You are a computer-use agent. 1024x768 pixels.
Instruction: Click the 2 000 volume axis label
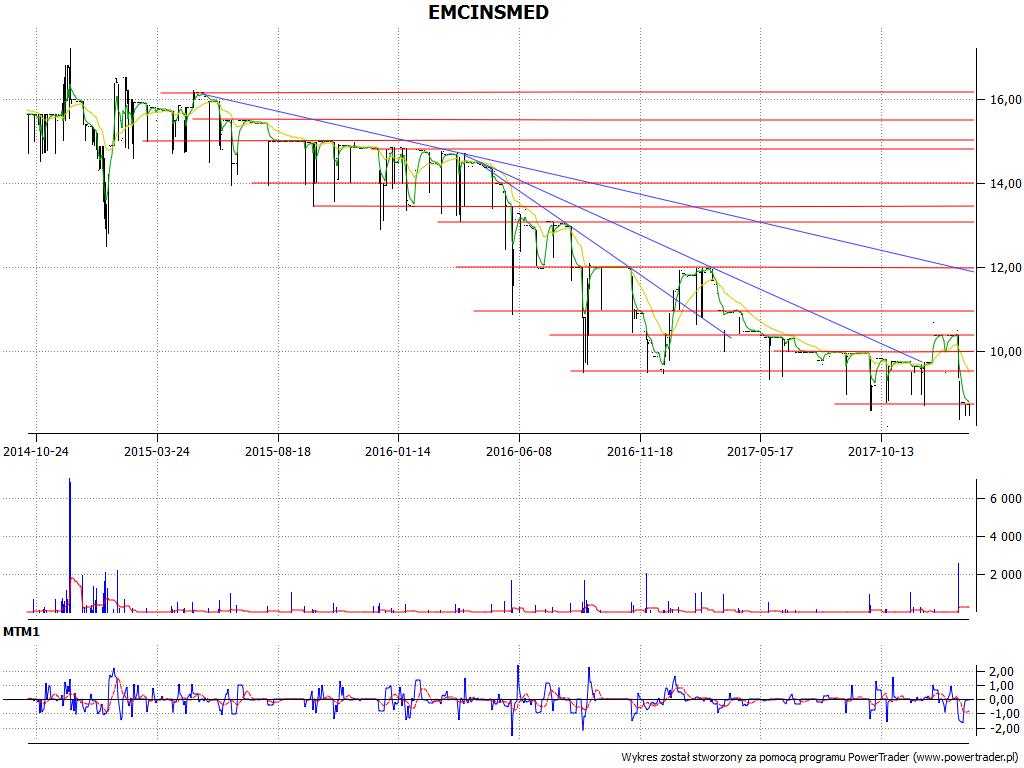pos(1006,575)
